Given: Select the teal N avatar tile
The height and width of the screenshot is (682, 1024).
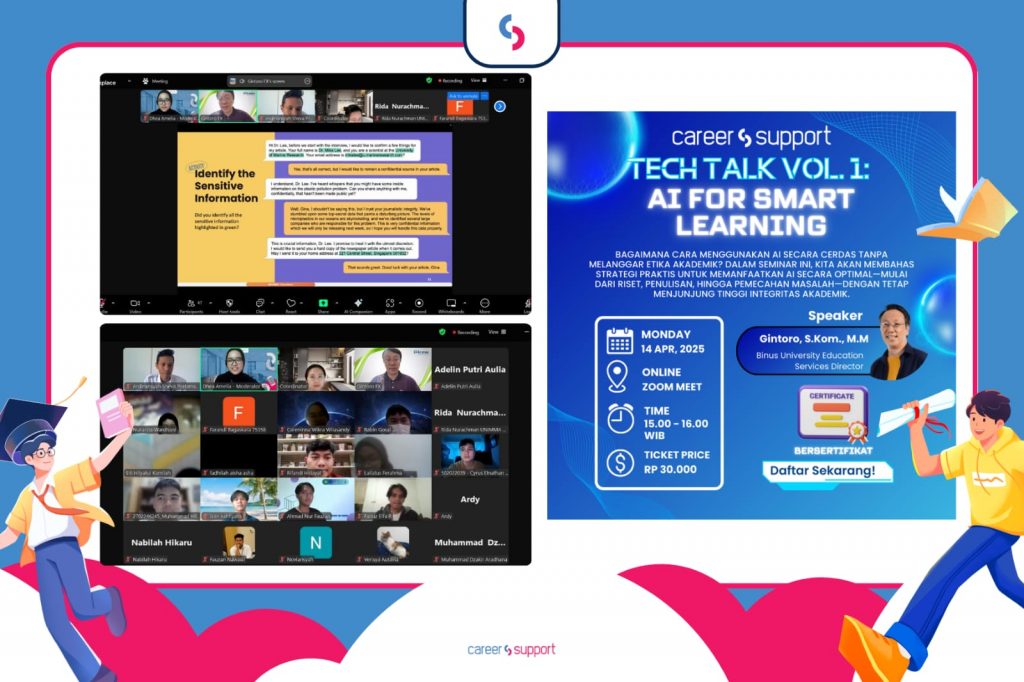Looking at the screenshot, I should pyautogui.click(x=315, y=543).
